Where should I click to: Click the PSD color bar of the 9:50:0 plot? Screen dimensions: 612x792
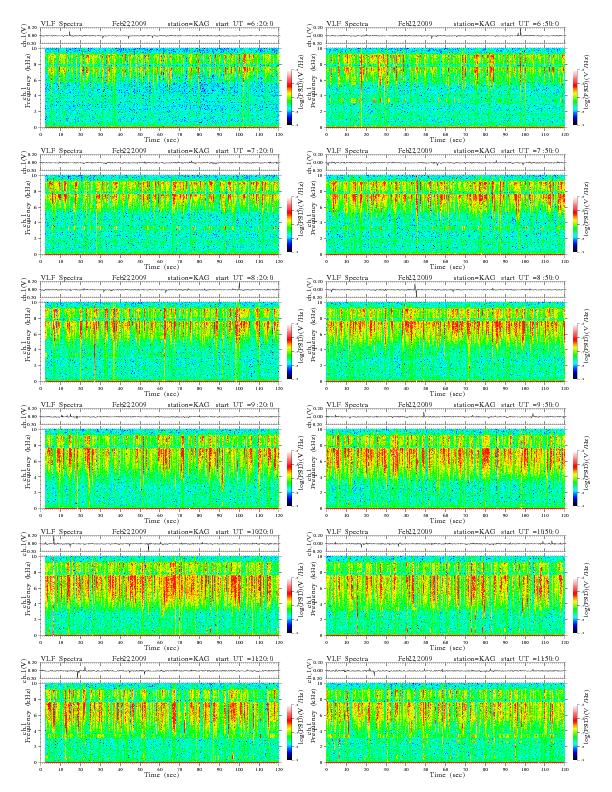pos(576,479)
